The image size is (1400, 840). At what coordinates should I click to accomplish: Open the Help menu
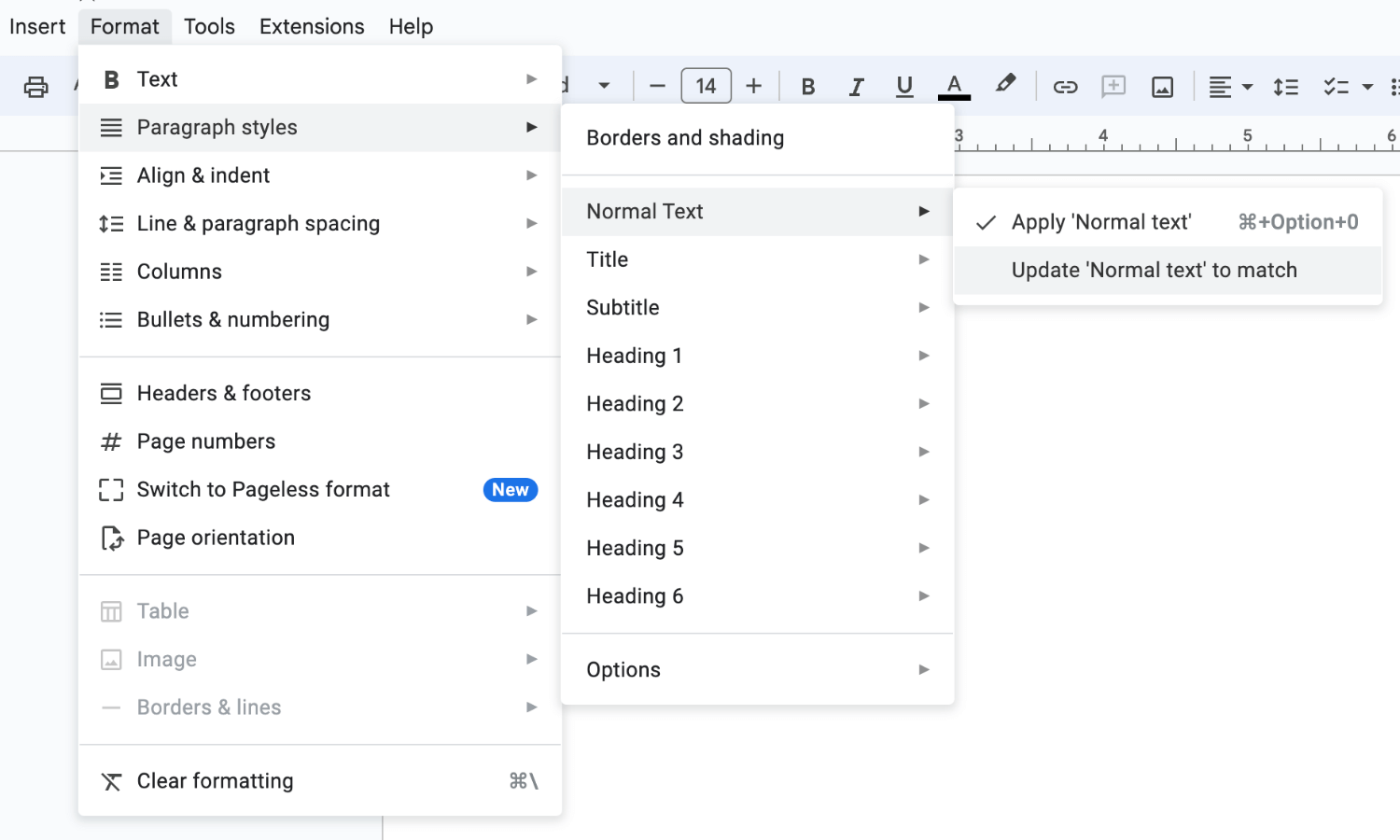point(411,26)
